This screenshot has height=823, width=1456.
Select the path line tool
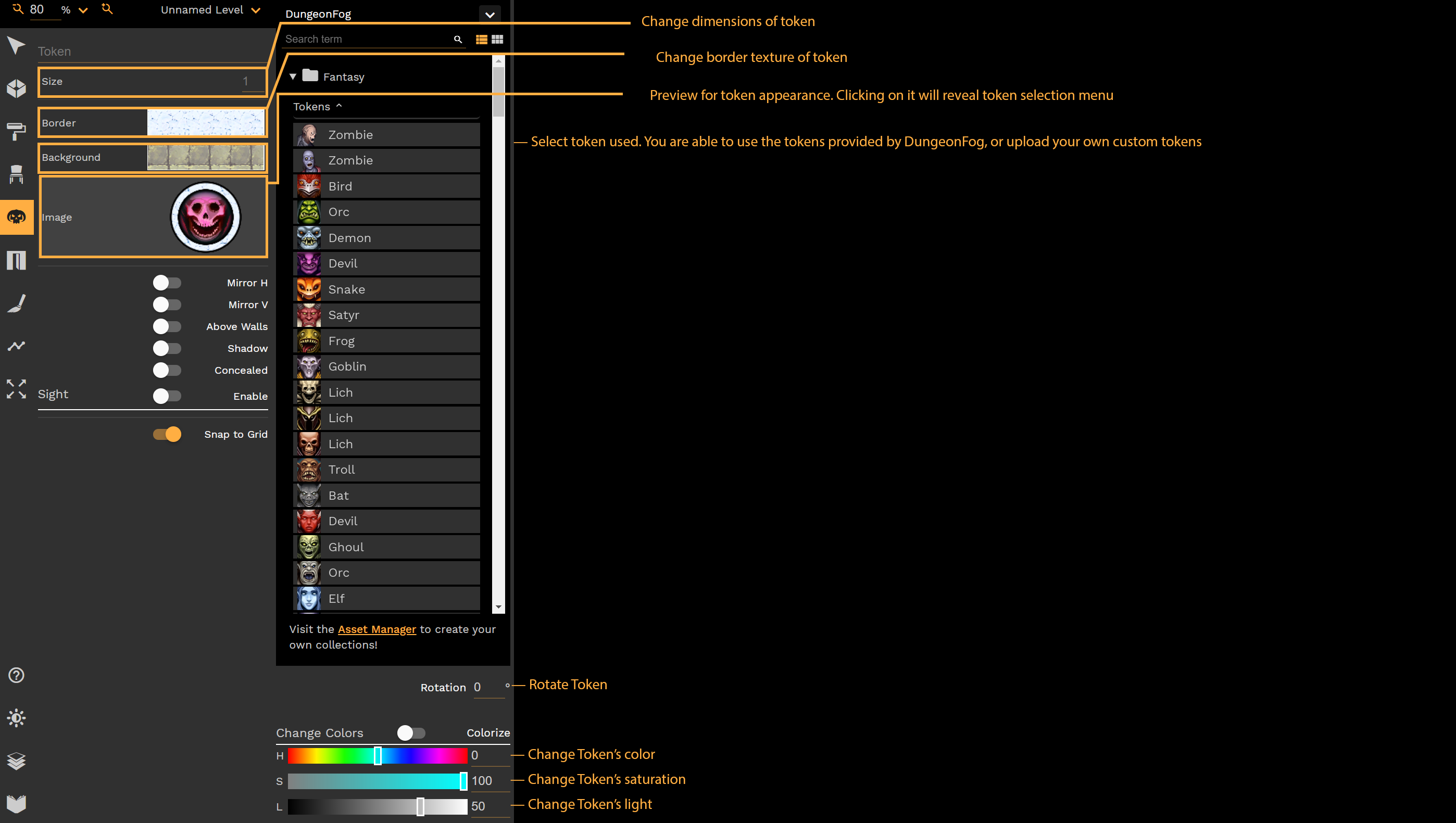(16, 346)
